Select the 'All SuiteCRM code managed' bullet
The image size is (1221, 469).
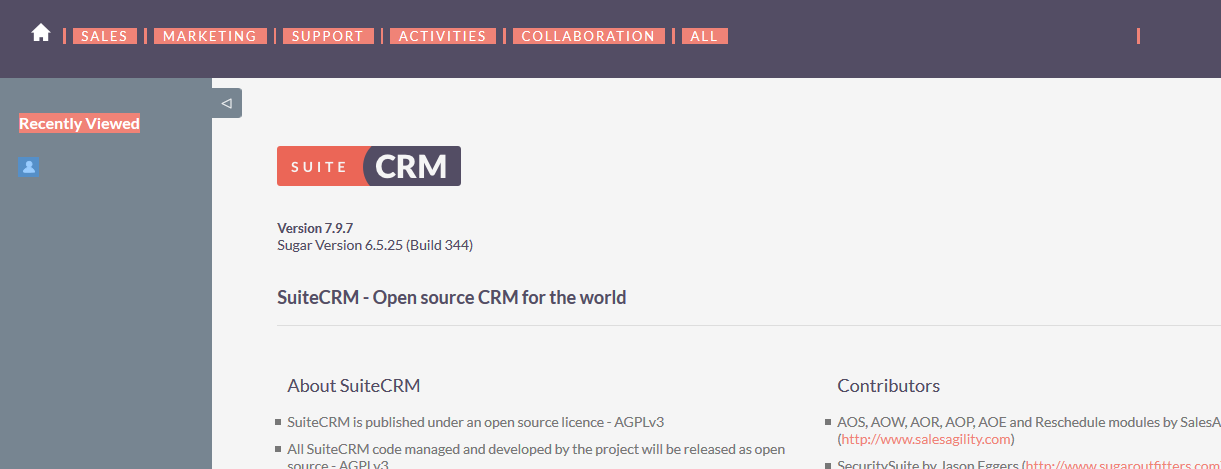(x=536, y=456)
